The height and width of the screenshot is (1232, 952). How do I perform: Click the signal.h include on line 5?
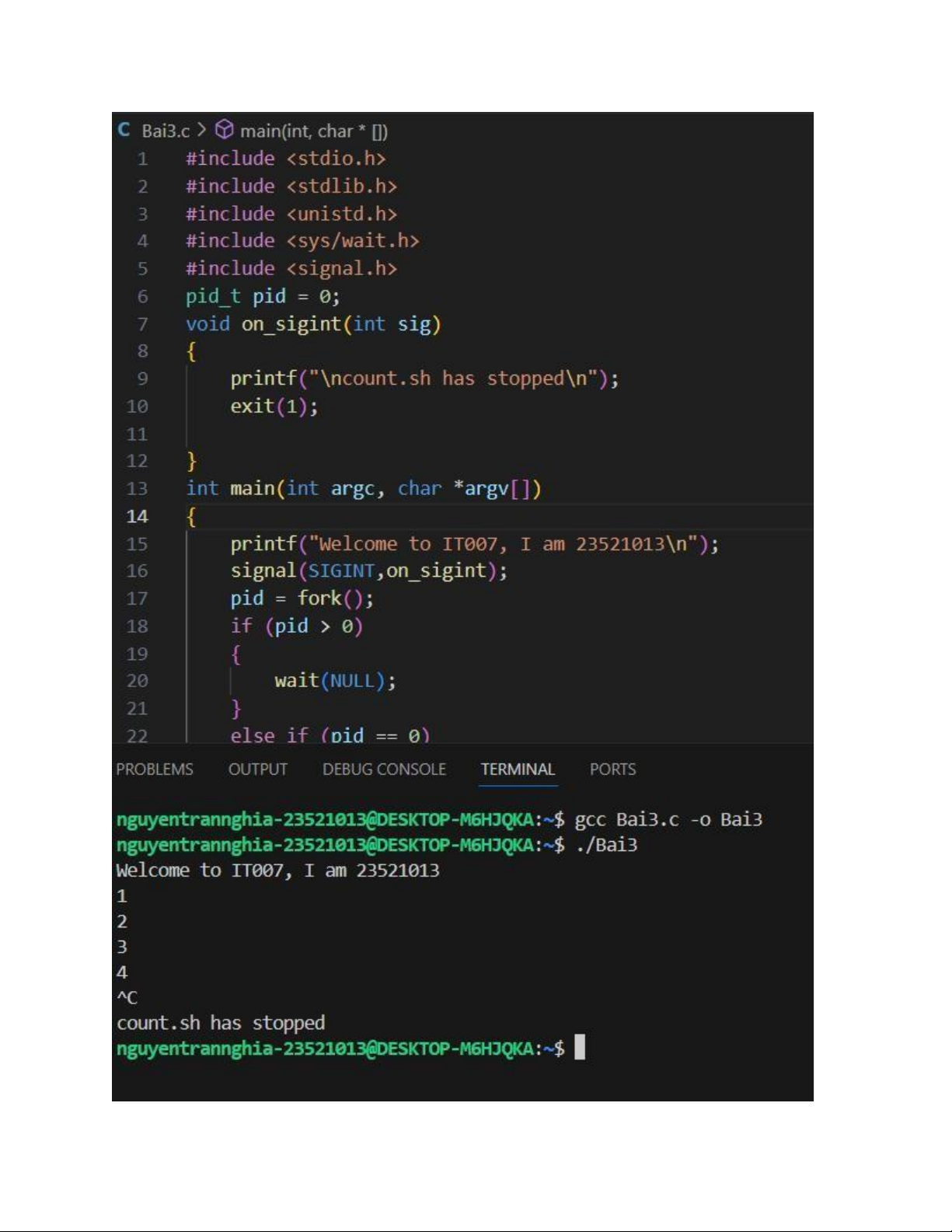pos(342,269)
